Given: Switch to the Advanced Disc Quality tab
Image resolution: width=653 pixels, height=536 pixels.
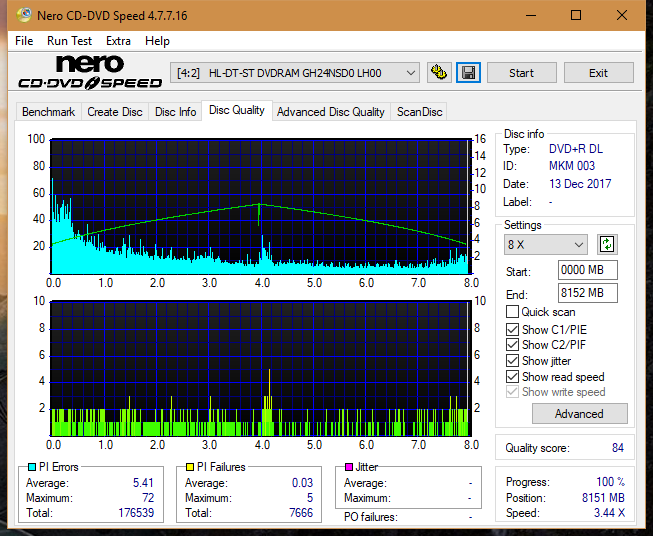Looking at the screenshot, I should point(331,112).
